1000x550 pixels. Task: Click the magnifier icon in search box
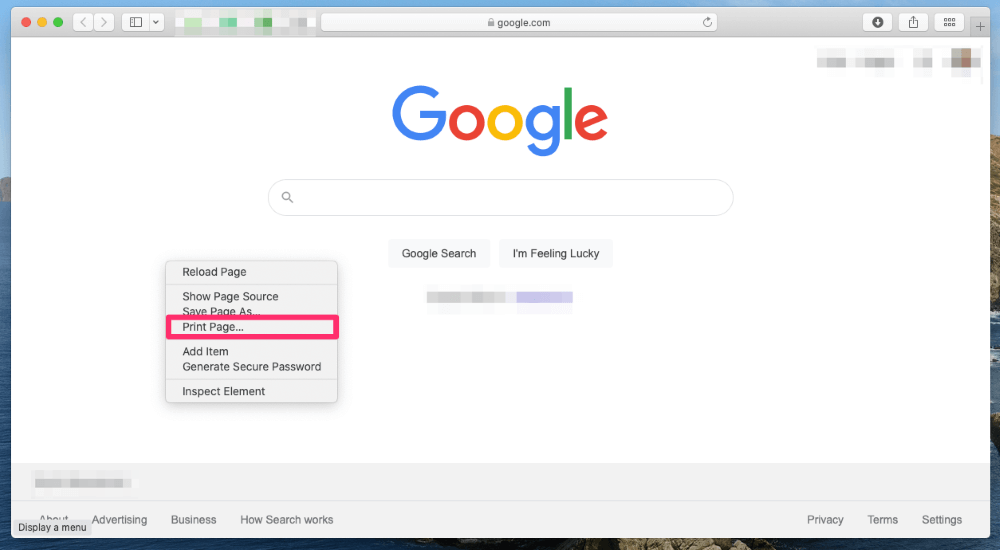(288, 197)
